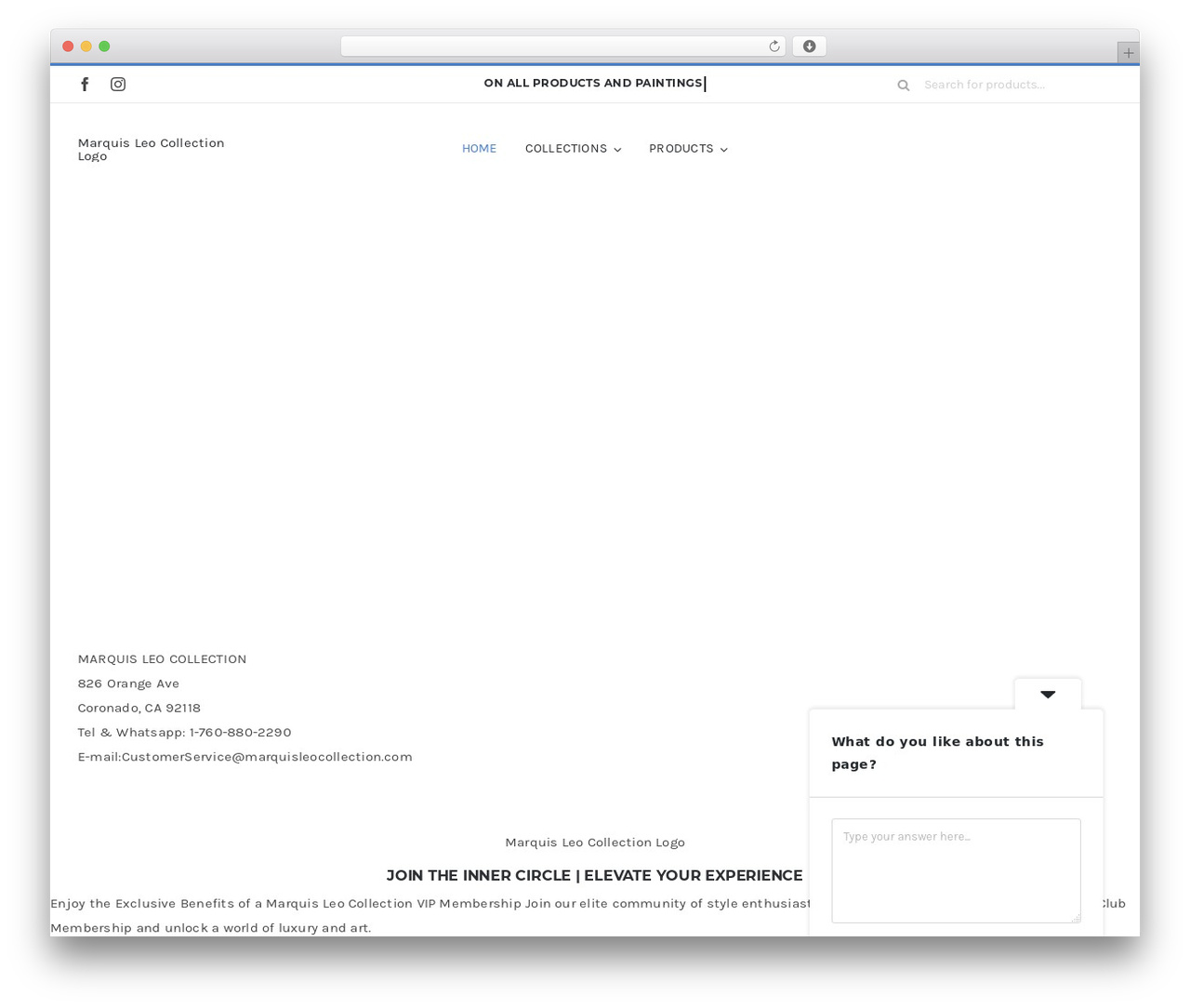Open the Instagram profile icon
Image resolution: width=1190 pixels, height=1008 pixels.
click(x=118, y=85)
